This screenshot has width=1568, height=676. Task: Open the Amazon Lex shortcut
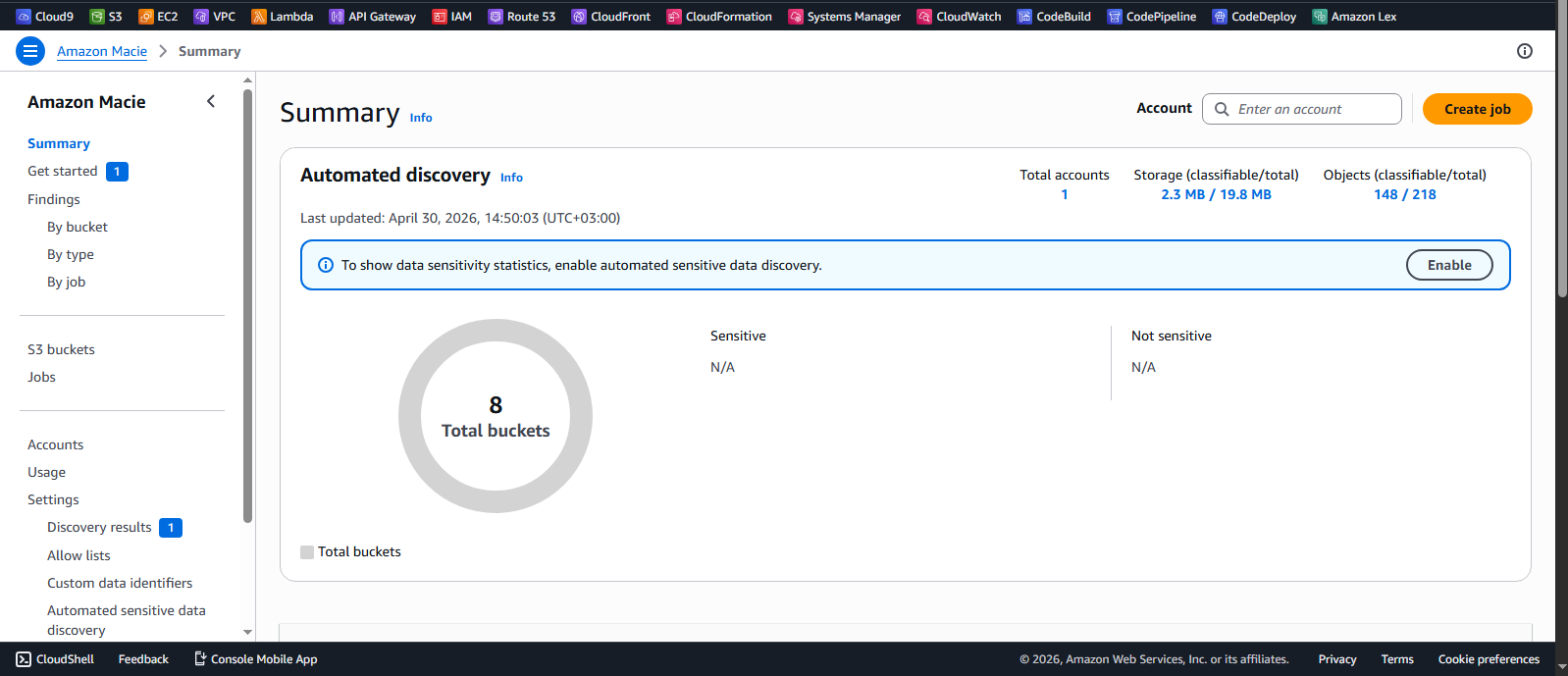coord(1355,16)
